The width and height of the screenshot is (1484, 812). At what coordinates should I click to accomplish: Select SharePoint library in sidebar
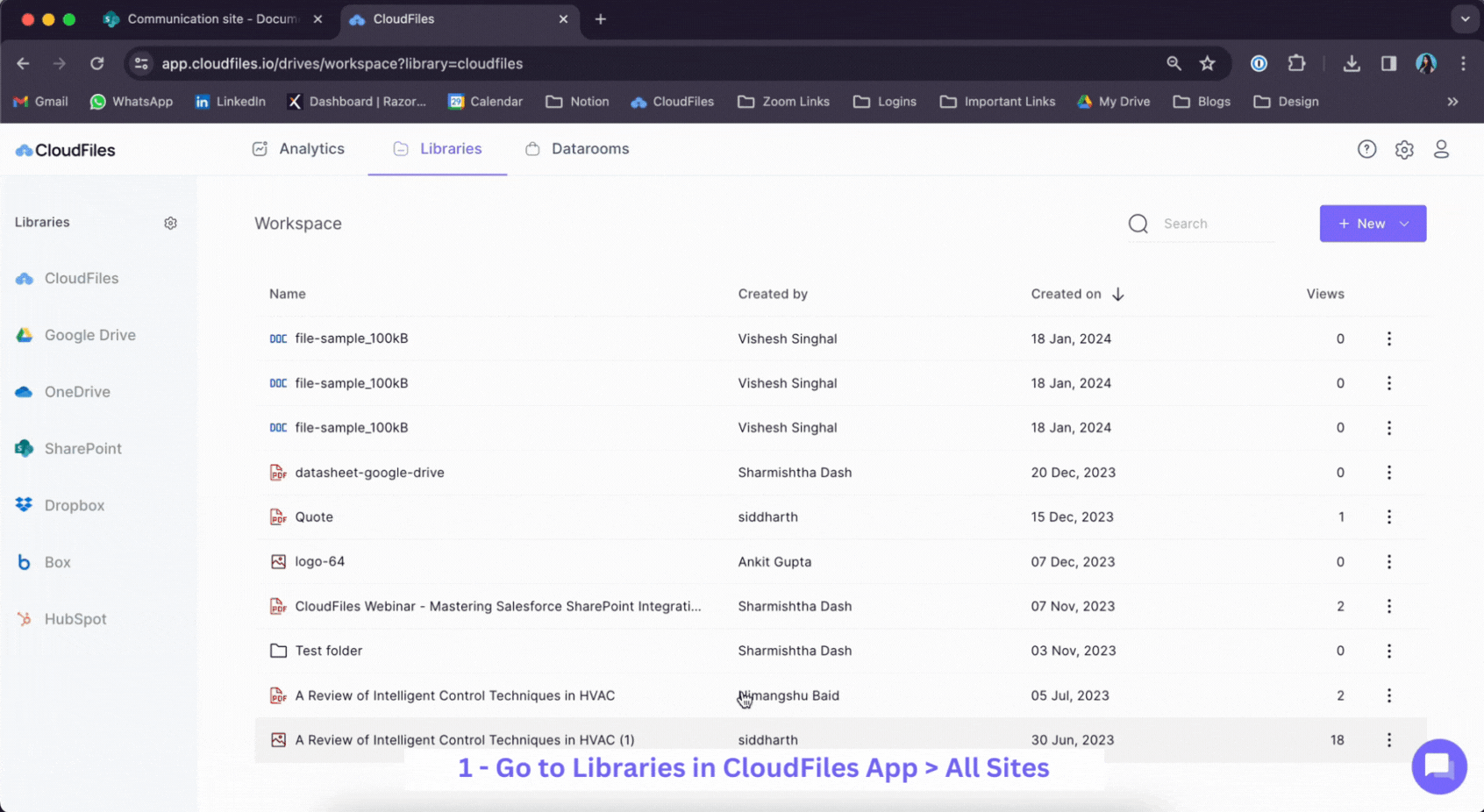[68, 448]
